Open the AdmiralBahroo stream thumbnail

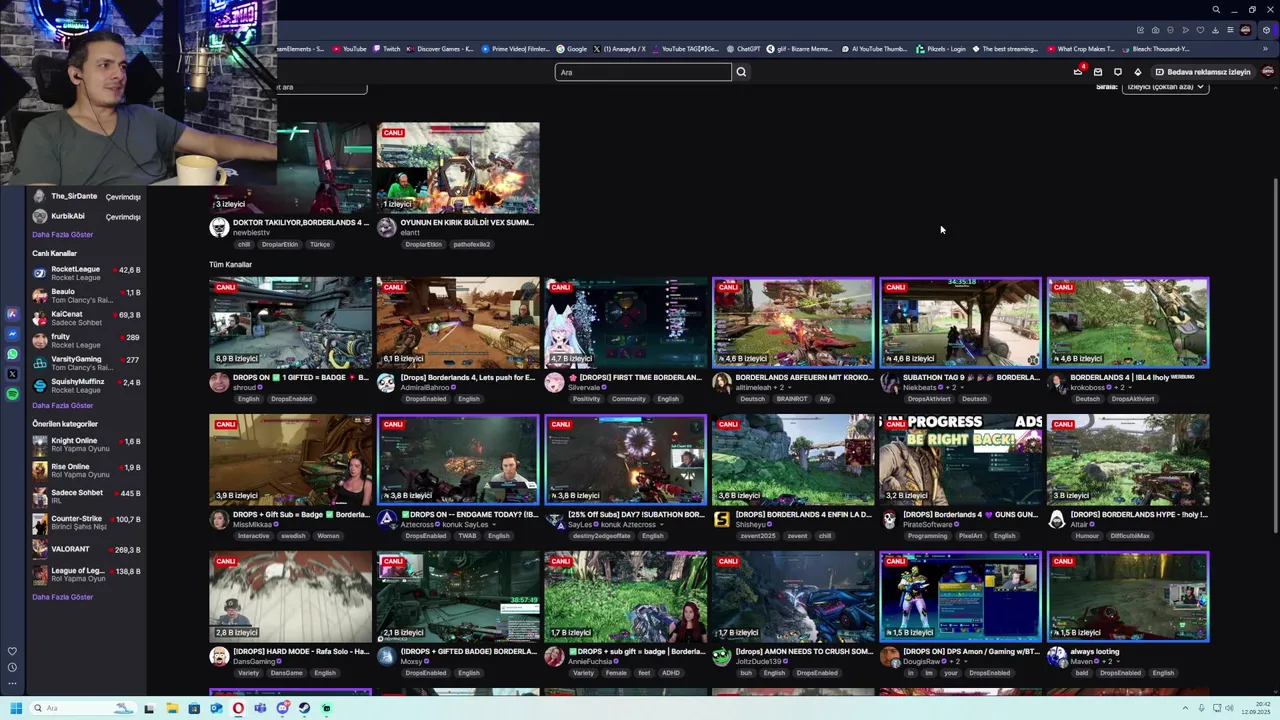coord(458,323)
